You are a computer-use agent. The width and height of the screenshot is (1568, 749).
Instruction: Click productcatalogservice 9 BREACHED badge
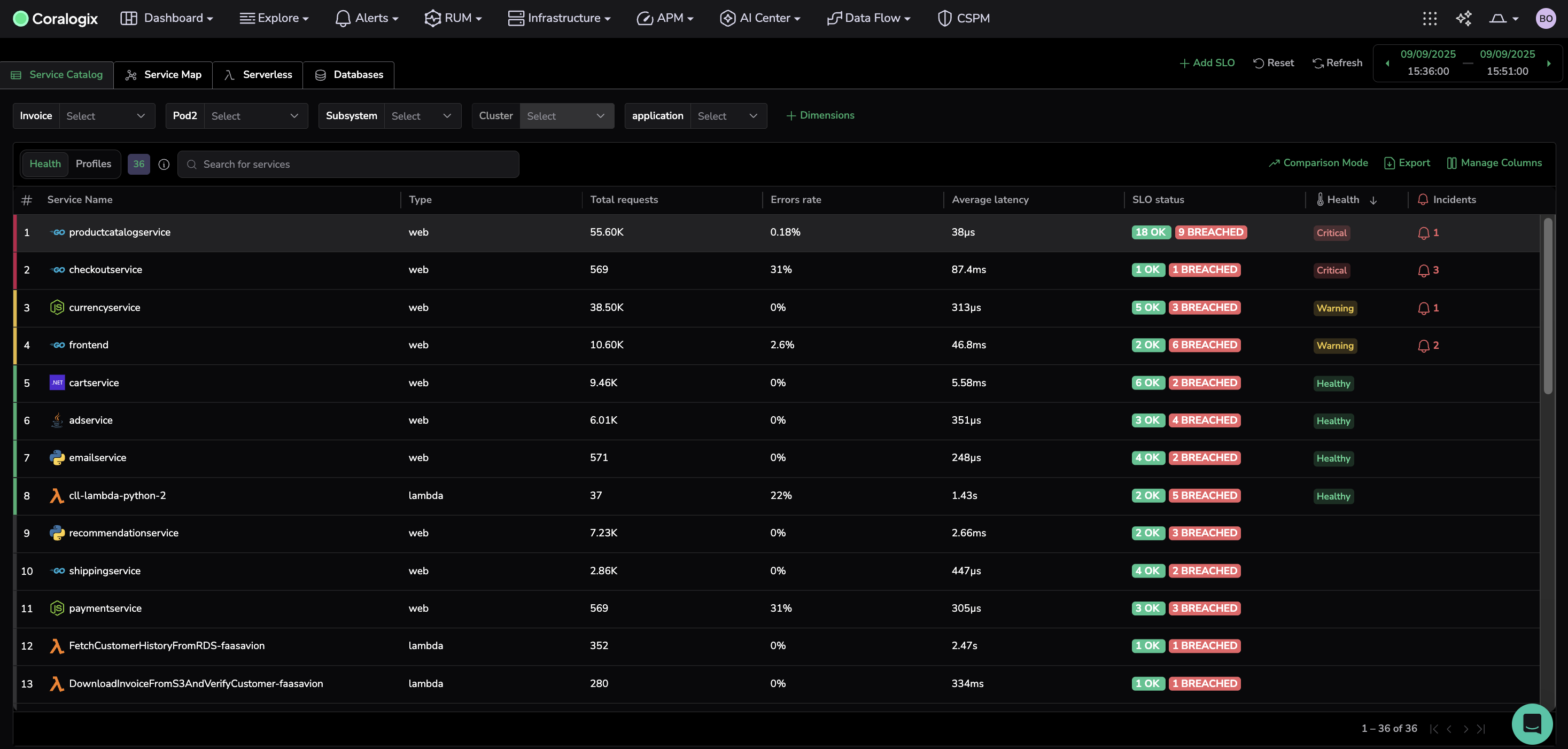coord(1210,232)
